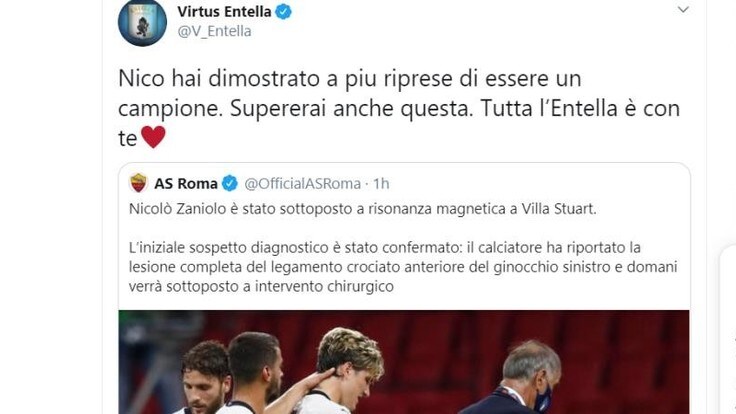Click the bearded player in the photo
The width and height of the screenshot is (736, 414).
click(x=204, y=378)
